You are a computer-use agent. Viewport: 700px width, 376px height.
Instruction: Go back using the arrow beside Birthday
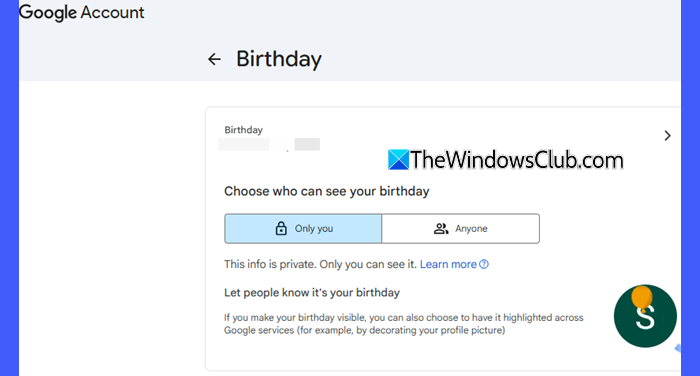pos(214,59)
